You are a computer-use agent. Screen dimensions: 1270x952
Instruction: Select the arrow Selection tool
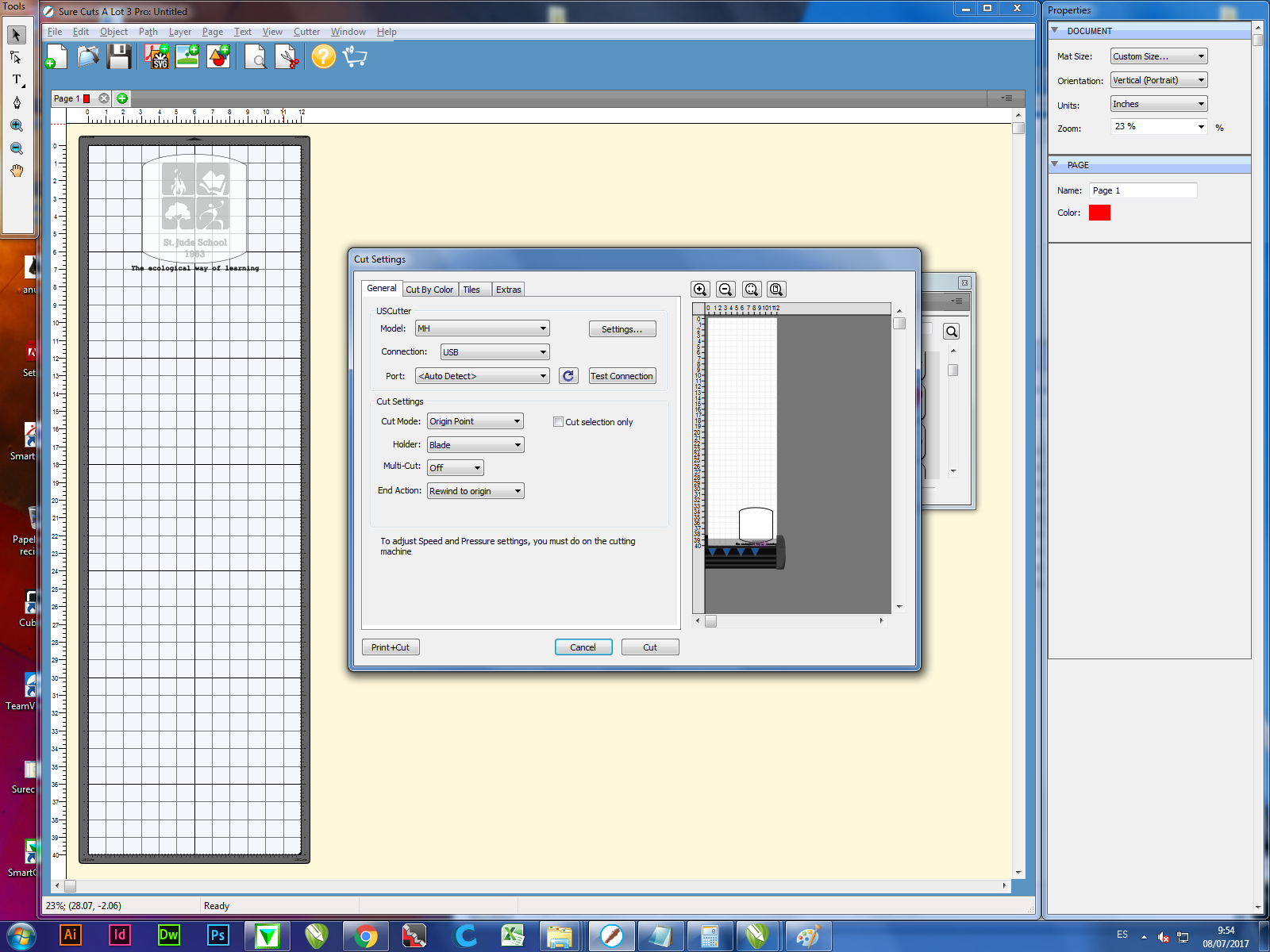tap(16, 35)
